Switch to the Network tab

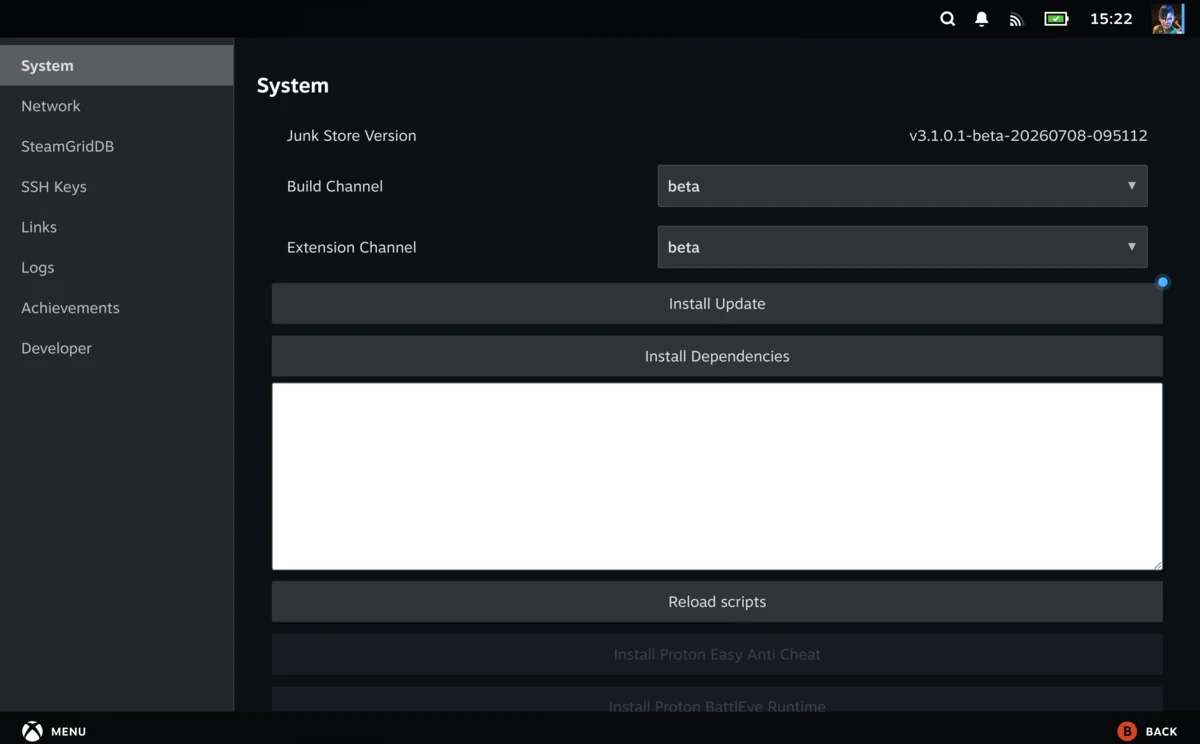pyautogui.click(x=117, y=106)
